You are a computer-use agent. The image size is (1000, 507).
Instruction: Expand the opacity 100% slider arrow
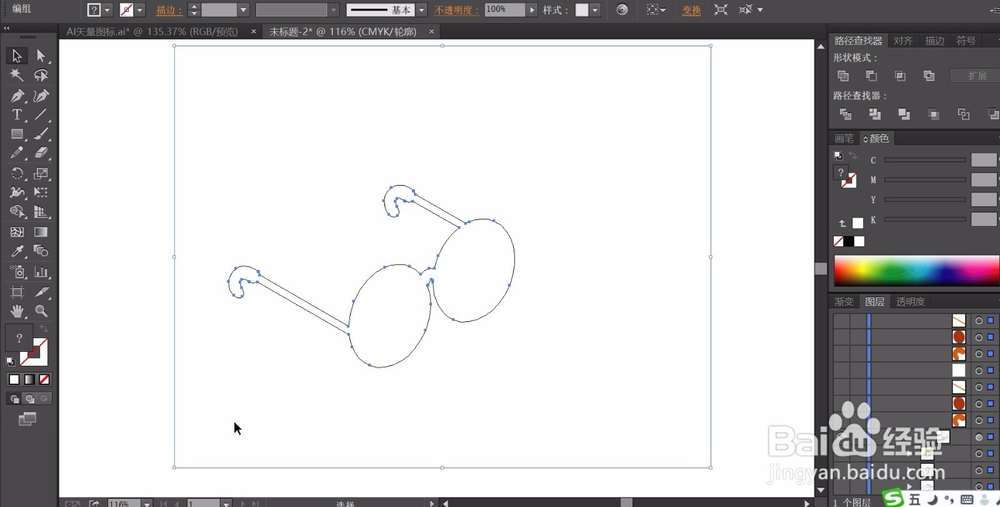[532, 10]
